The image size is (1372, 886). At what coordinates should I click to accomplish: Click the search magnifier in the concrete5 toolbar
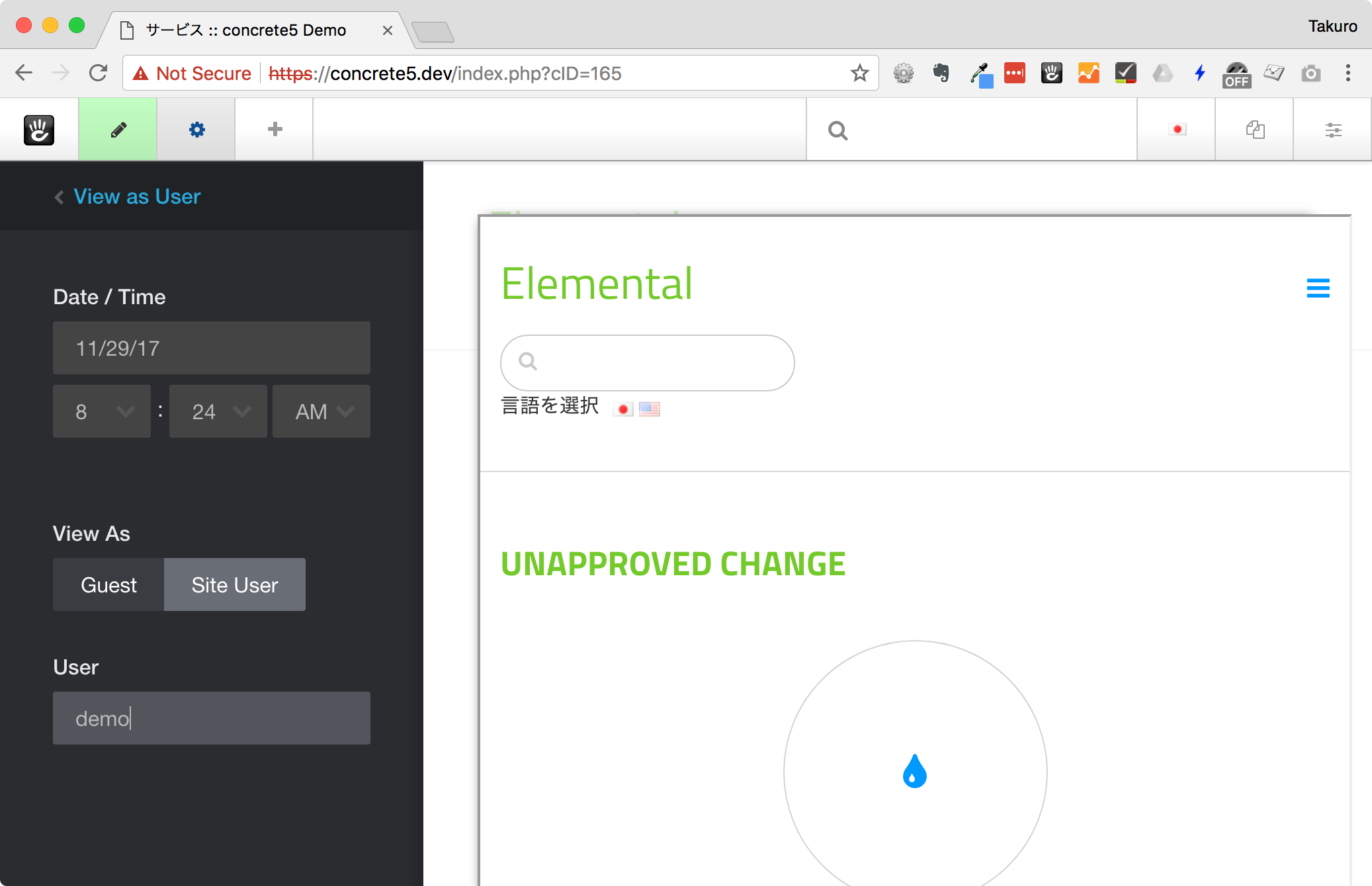[837, 130]
